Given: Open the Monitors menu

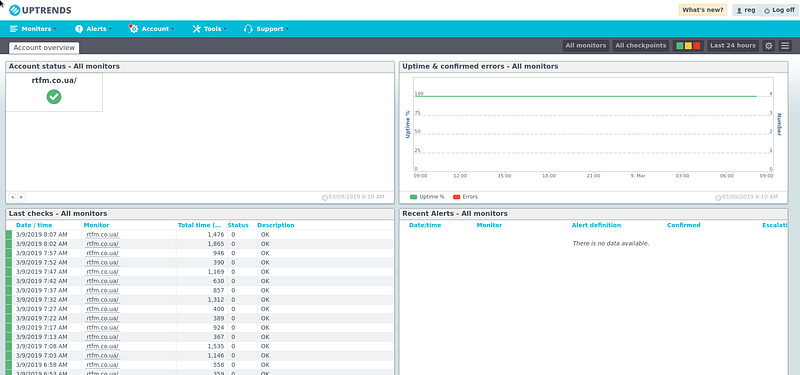Looking at the screenshot, I should coord(33,29).
